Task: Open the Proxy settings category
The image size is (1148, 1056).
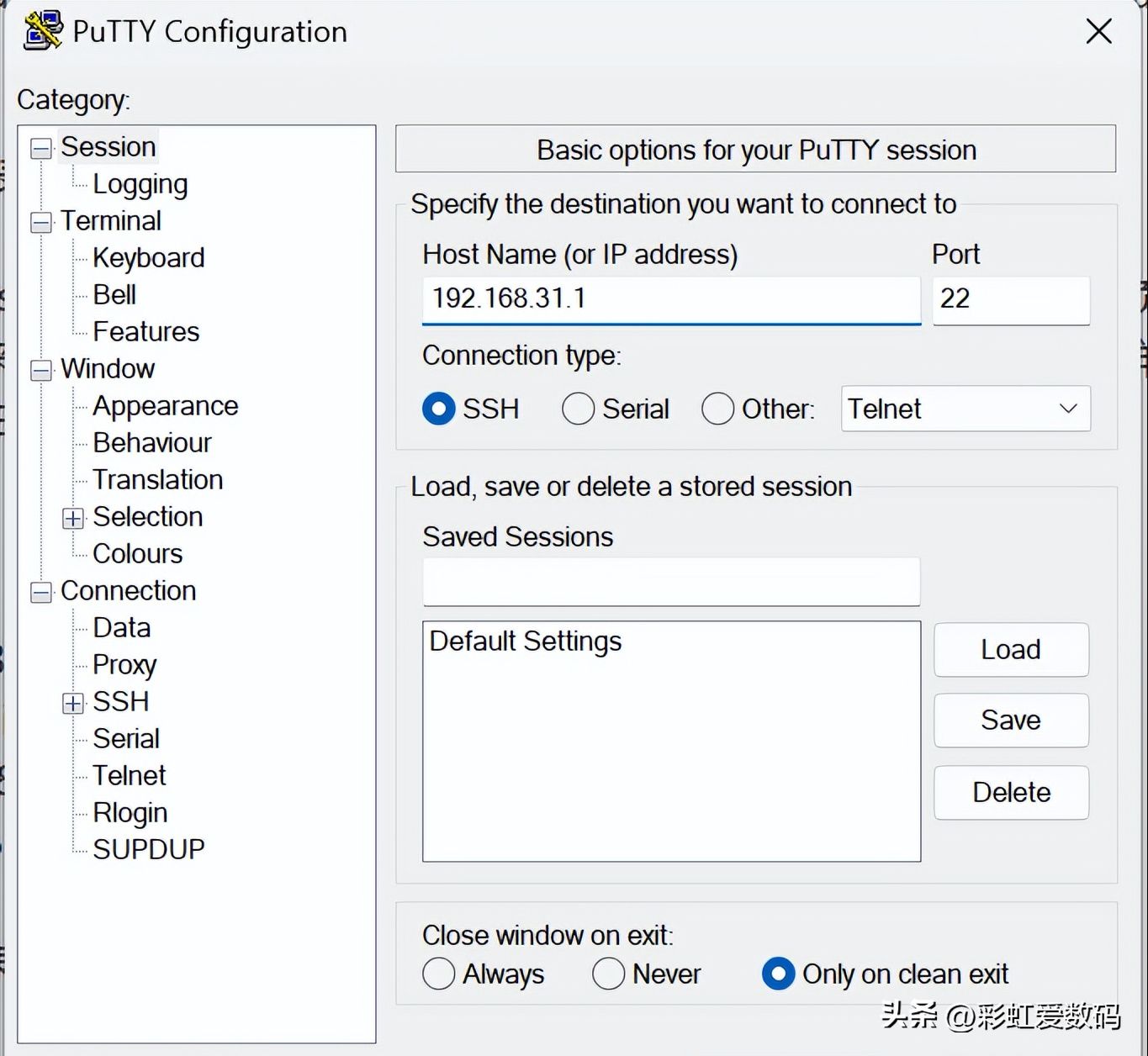Action: [x=124, y=665]
